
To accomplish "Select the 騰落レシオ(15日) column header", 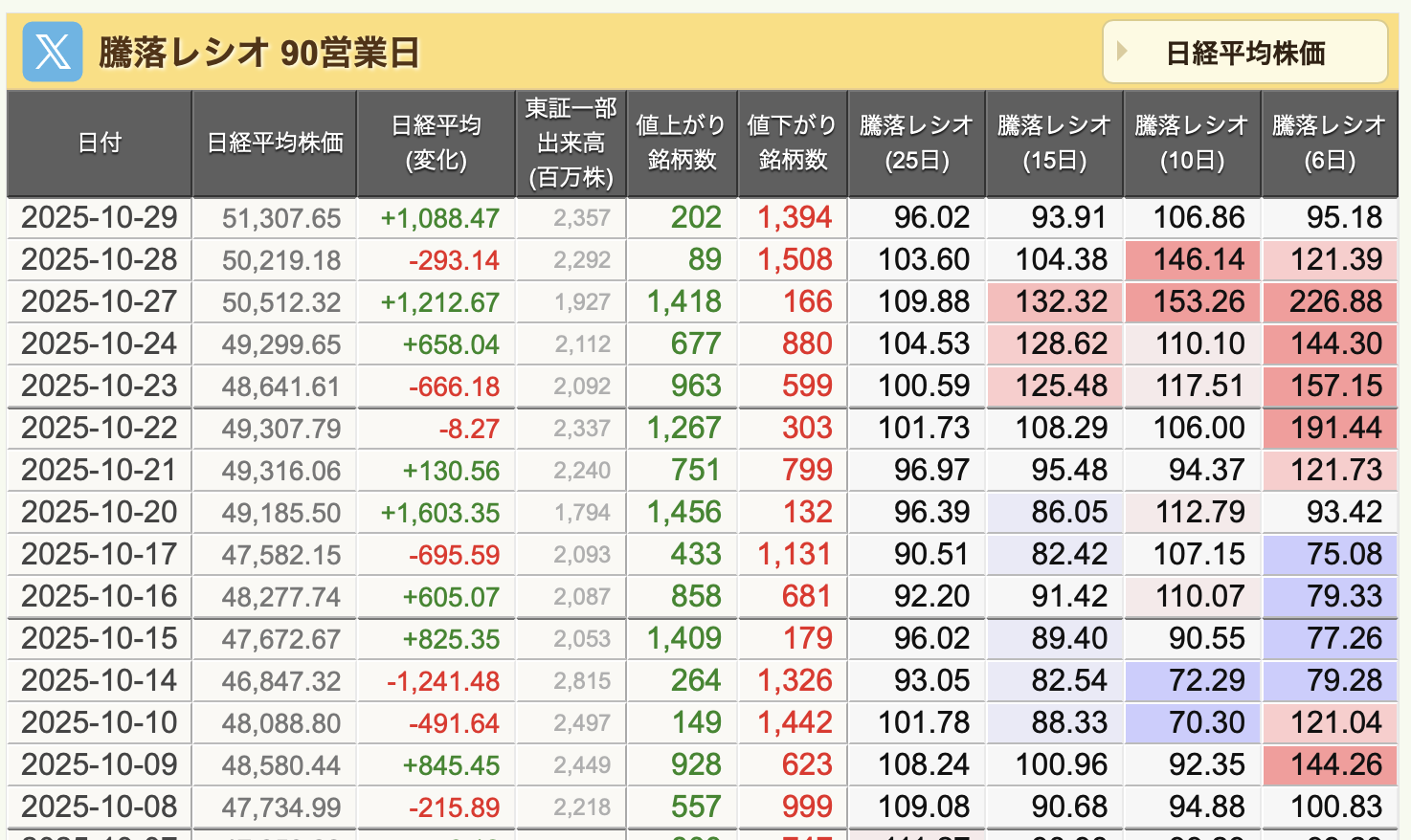I will (x=1054, y=144).
